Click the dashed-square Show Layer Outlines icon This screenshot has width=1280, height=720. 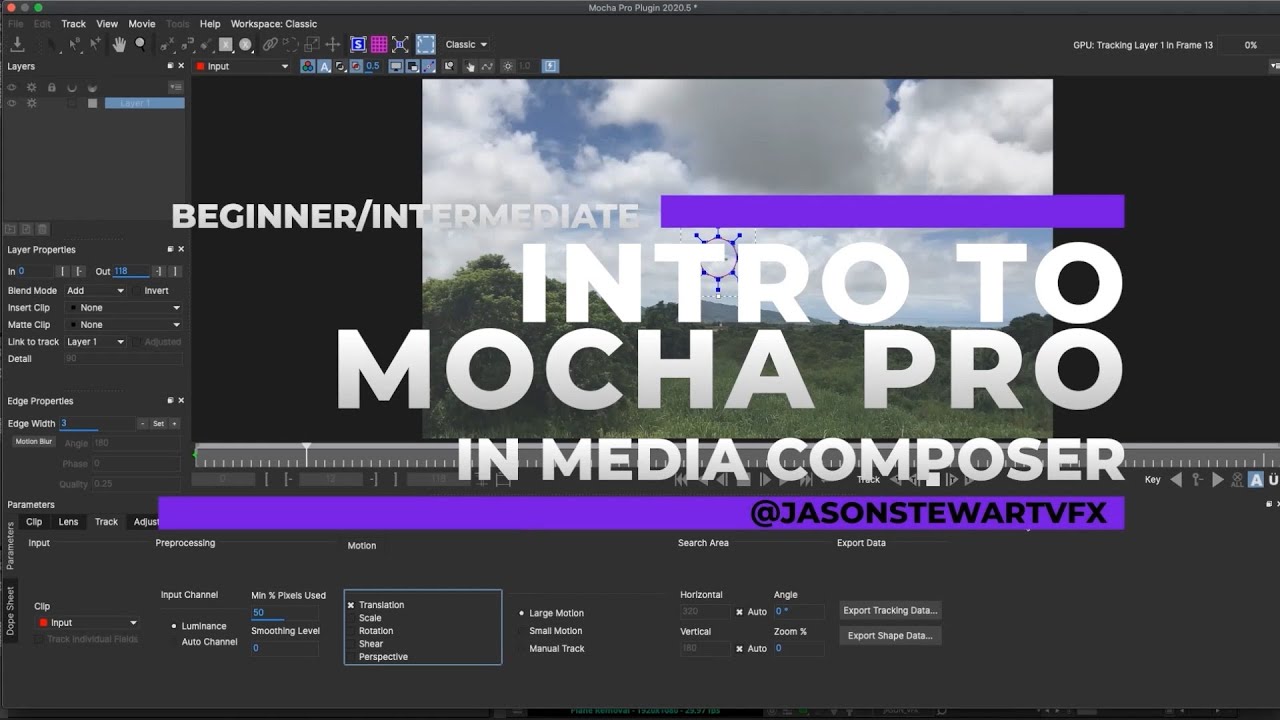click(x=426, y=44)
